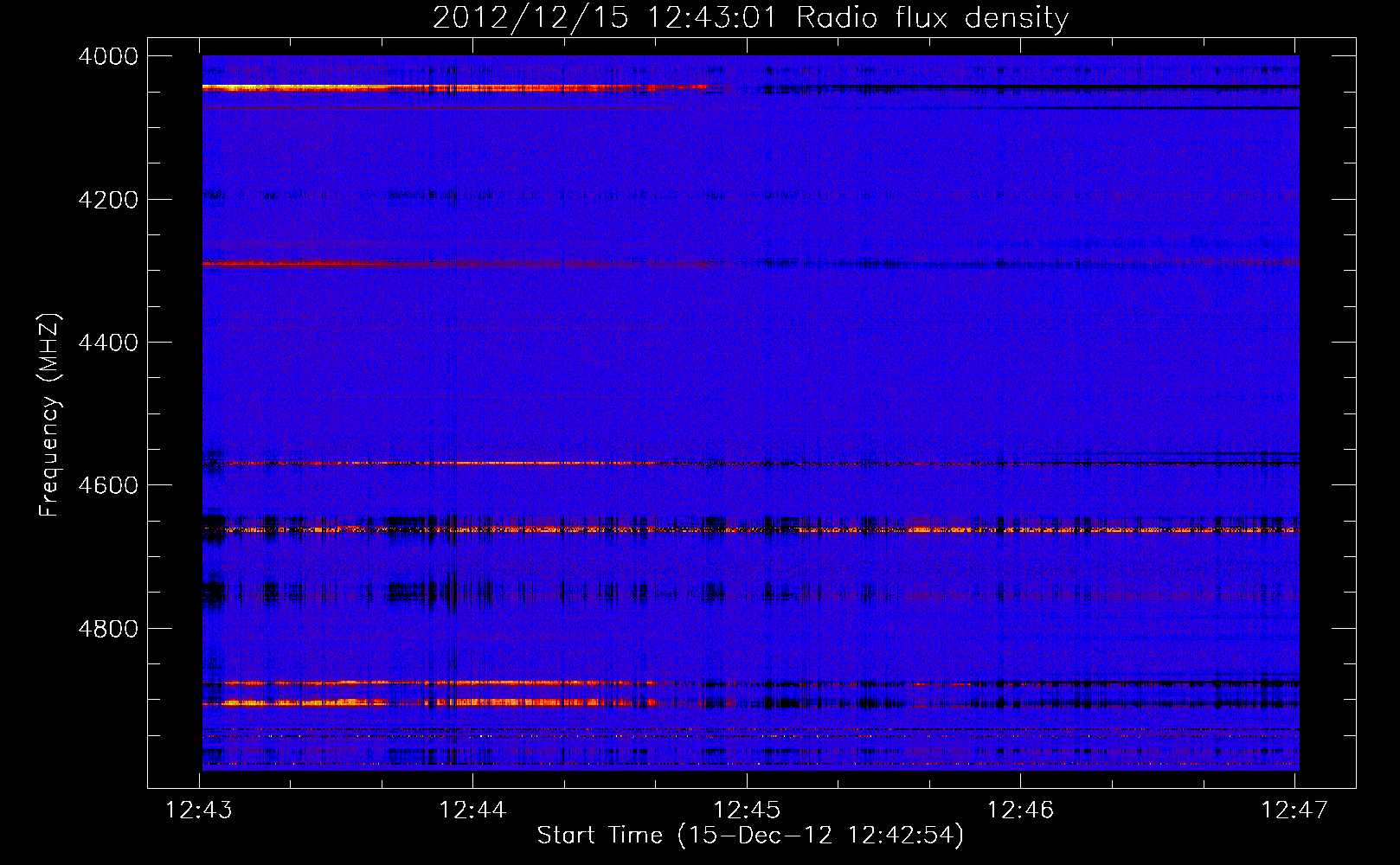The width and height of the screenshot is (1400, 865).
Task: Click the '12:45' time axis label
Action: point(747,811)
